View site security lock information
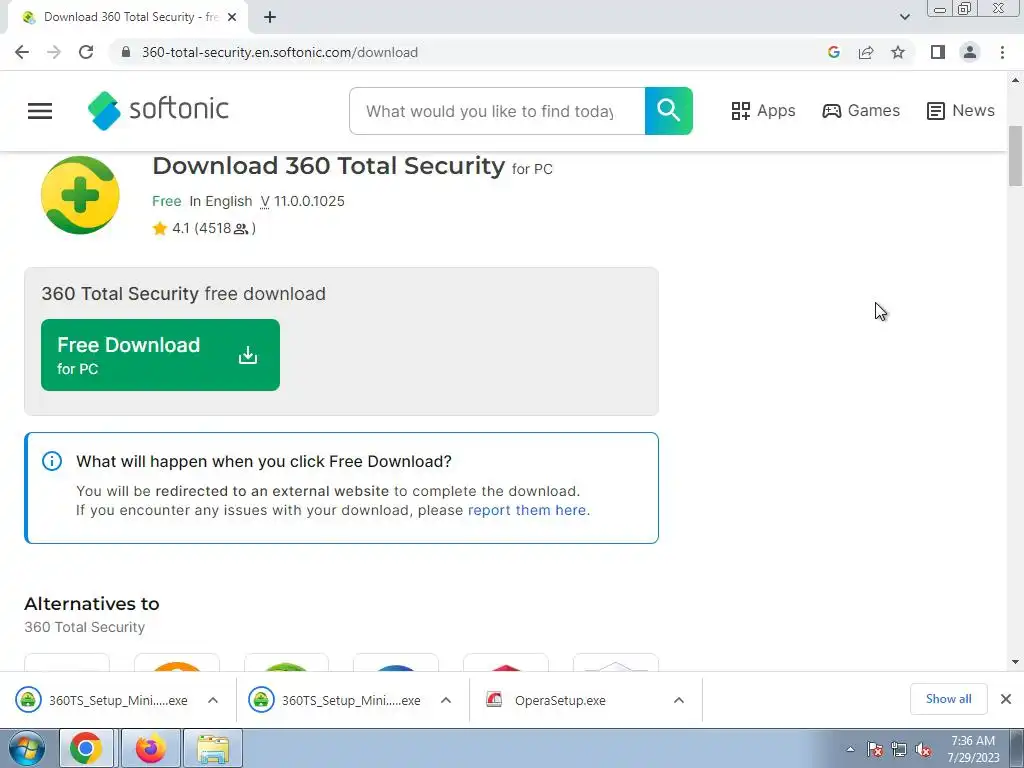The image size is (1024, 768). click(126, 52)
